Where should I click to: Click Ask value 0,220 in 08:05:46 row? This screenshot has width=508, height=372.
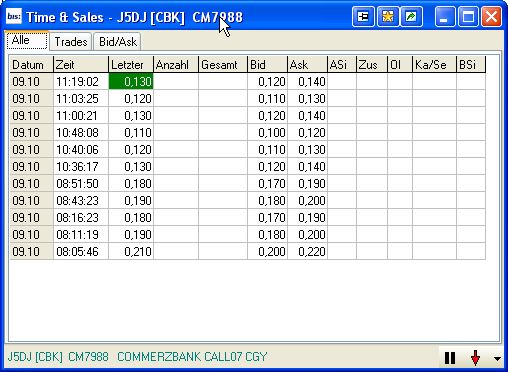[308, 252]
